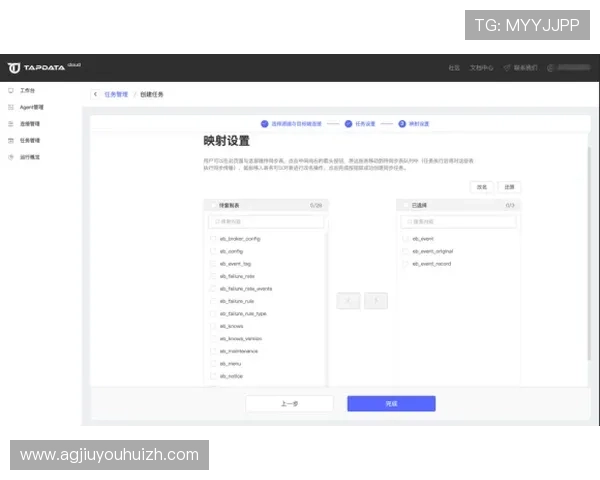The image size is (600, 480).
Task: Click the 改名 button
Action: [x=481, y=187]
